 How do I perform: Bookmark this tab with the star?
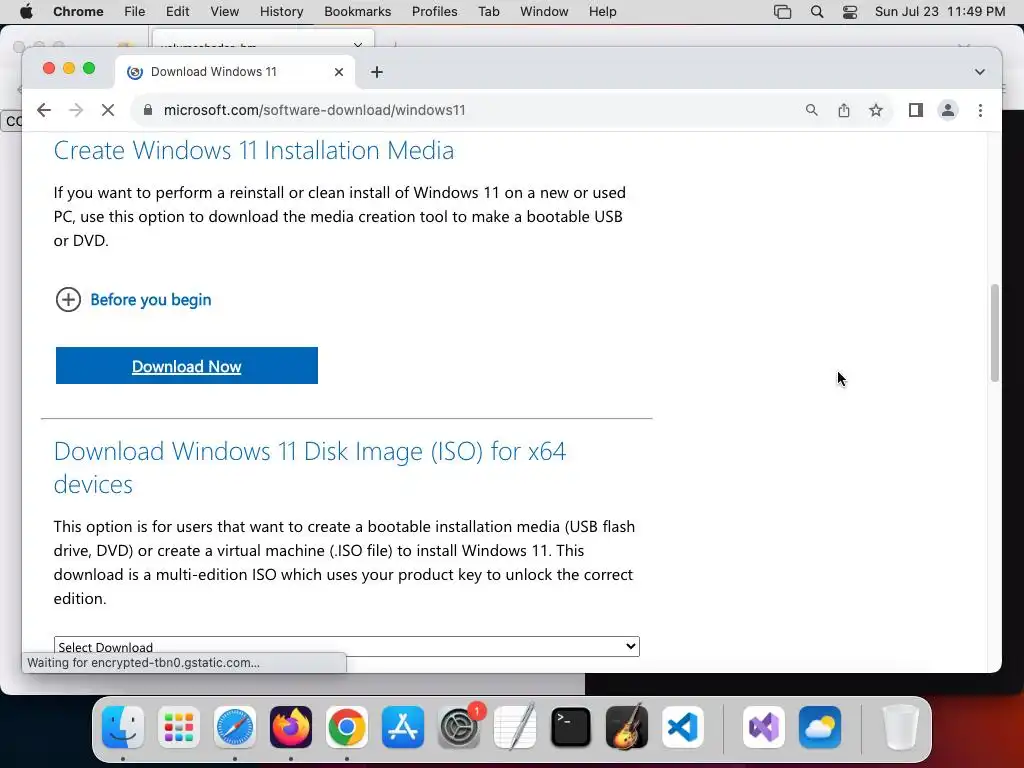point(876,110)
